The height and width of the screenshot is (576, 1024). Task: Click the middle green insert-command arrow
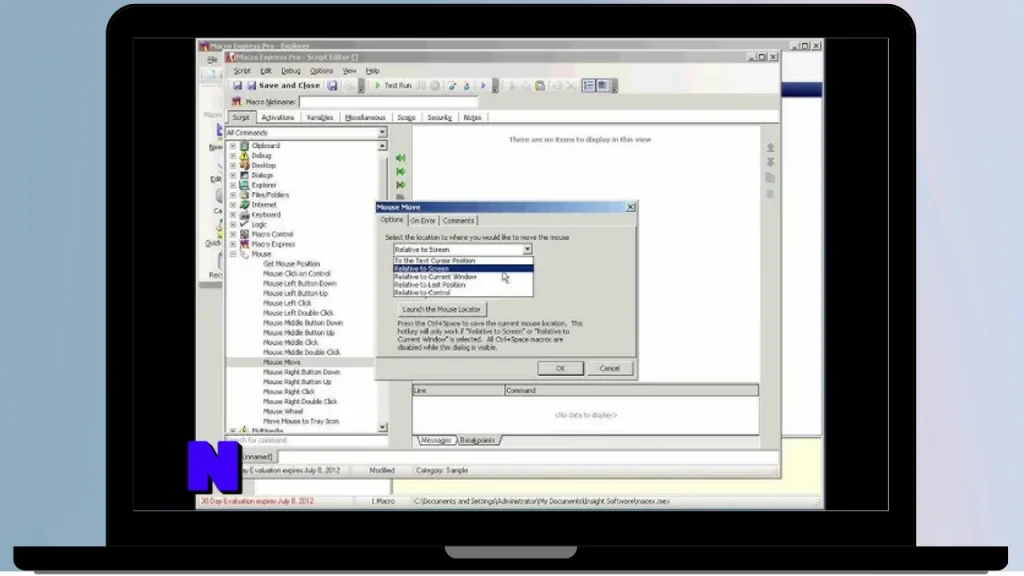point(401,172)
